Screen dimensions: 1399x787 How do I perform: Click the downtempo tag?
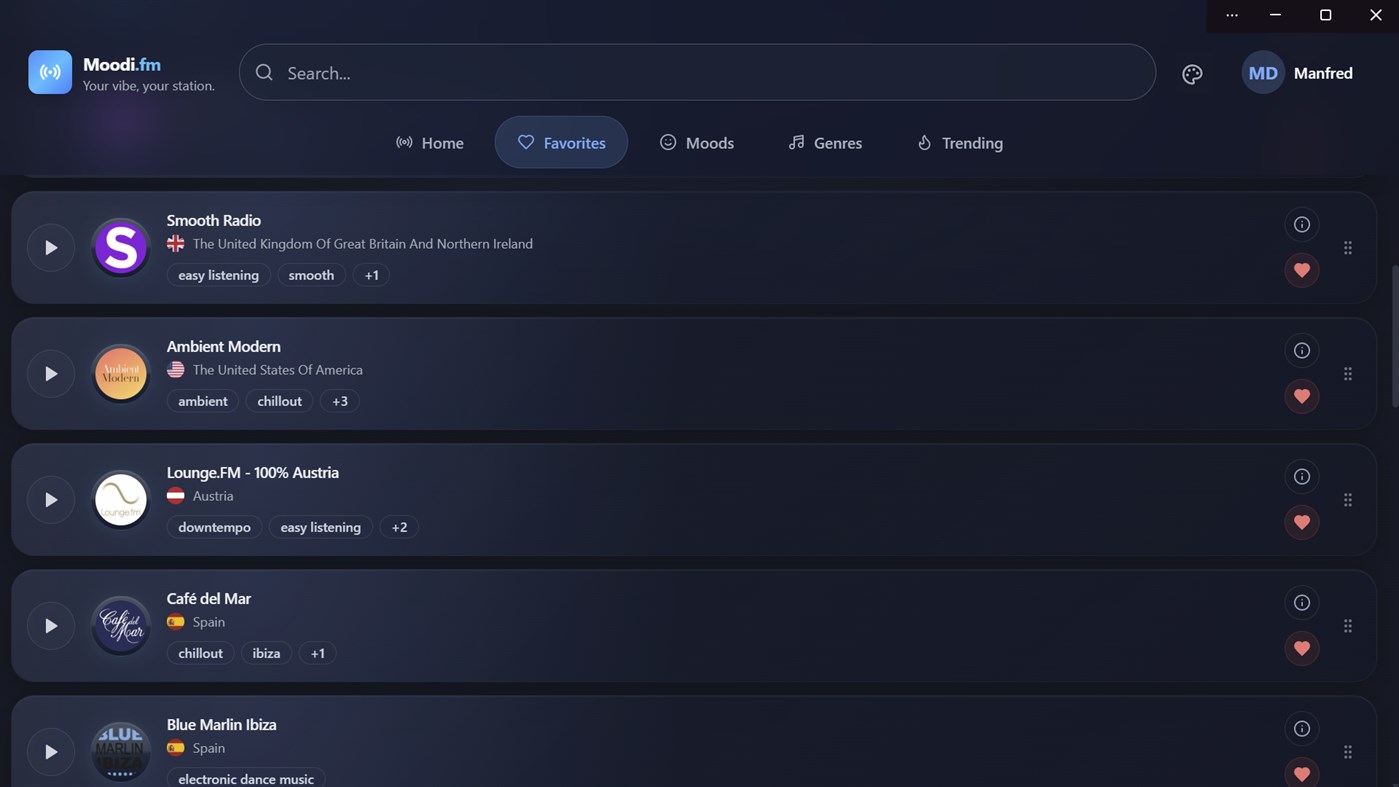[214, 527]
